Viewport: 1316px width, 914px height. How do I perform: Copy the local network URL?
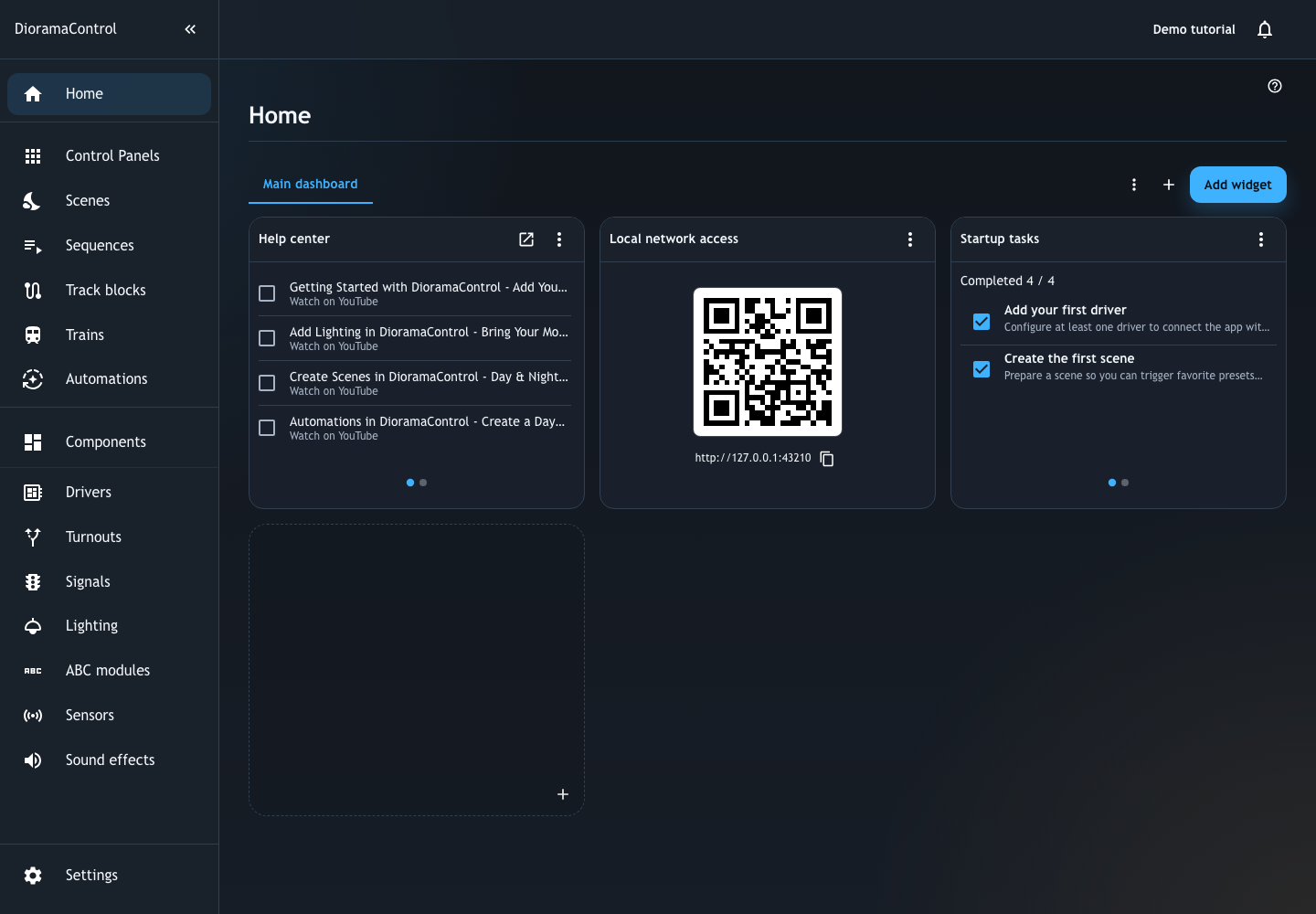coord(827,459)
